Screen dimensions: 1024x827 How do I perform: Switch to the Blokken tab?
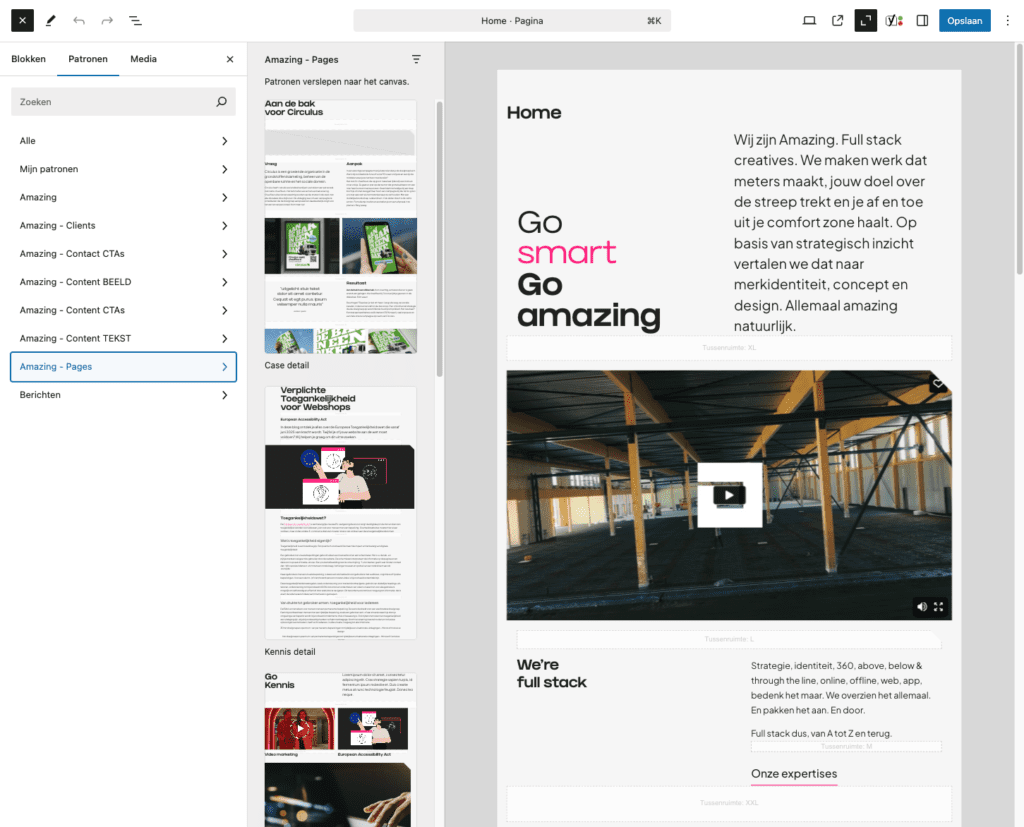point(29,59)
